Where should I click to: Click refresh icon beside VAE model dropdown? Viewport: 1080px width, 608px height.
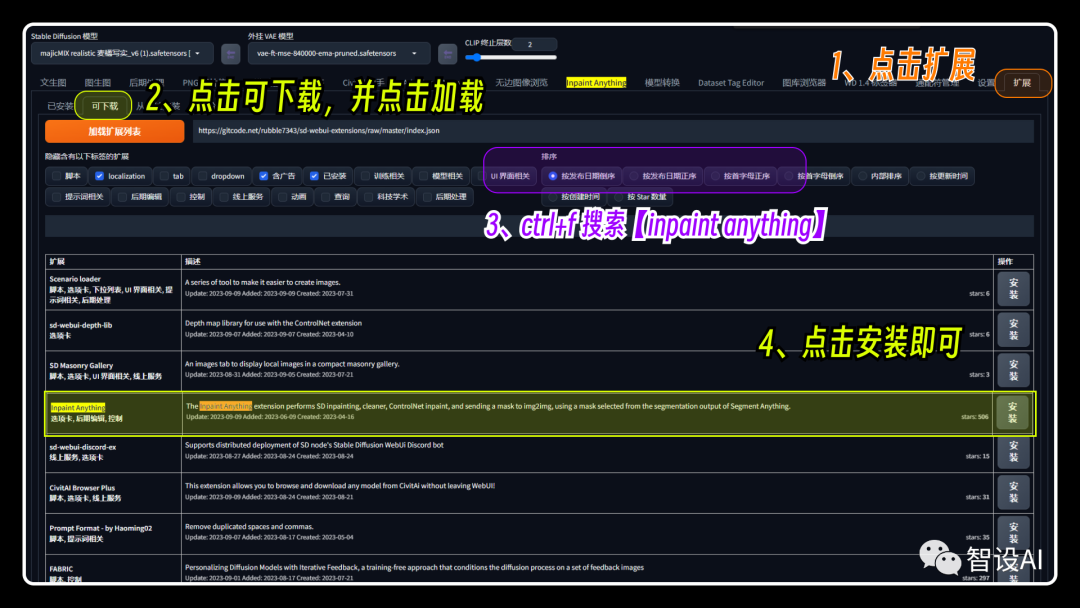point(448,53)
